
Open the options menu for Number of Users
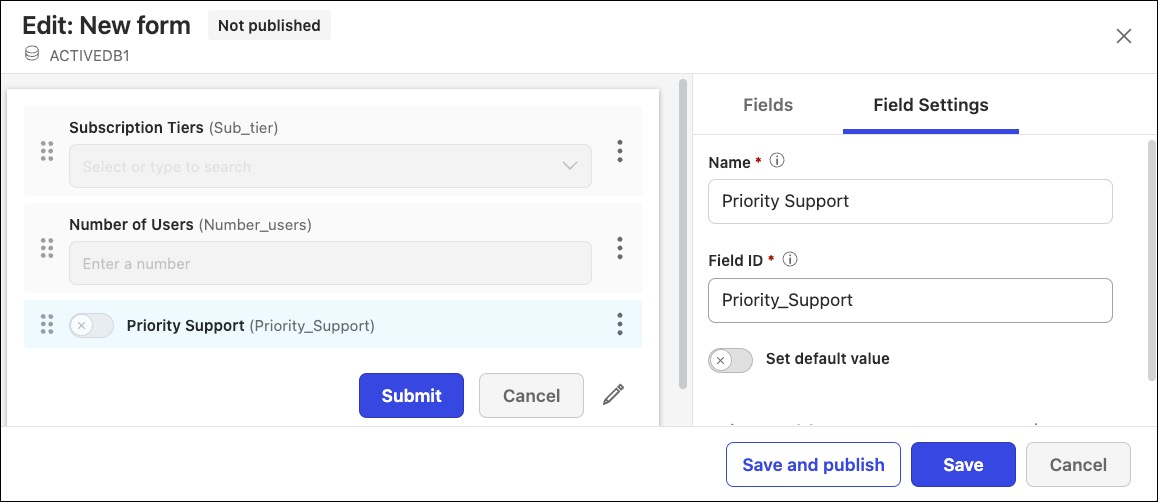click(620, 248)
